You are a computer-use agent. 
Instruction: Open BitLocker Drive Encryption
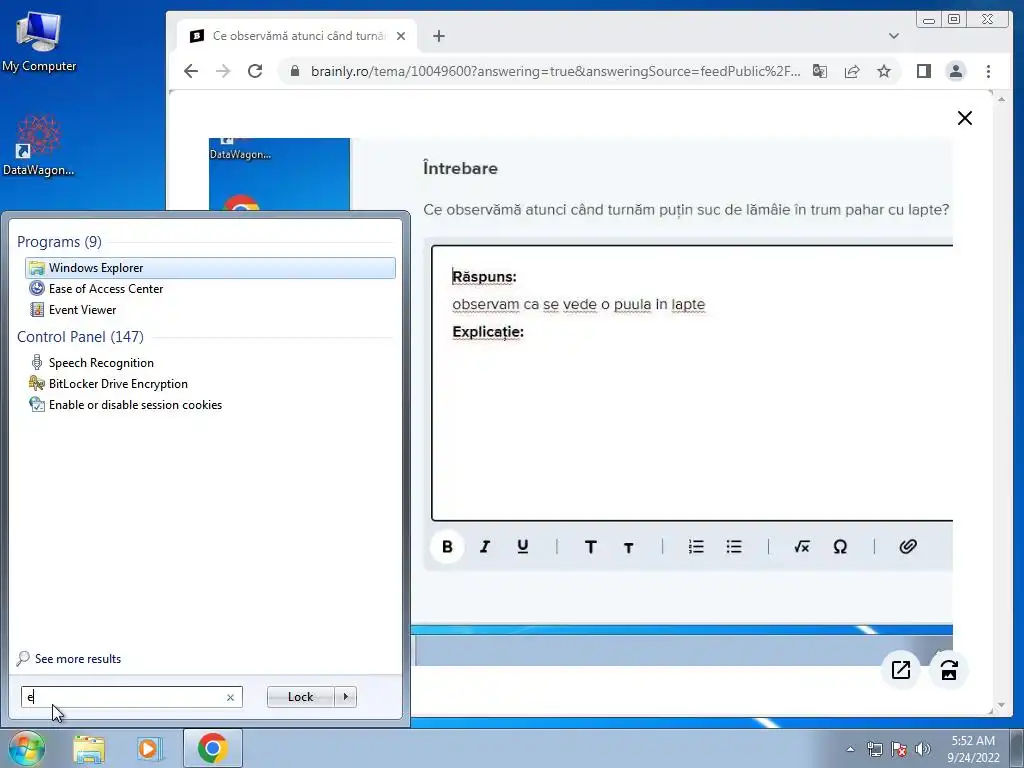pos(210,384)
